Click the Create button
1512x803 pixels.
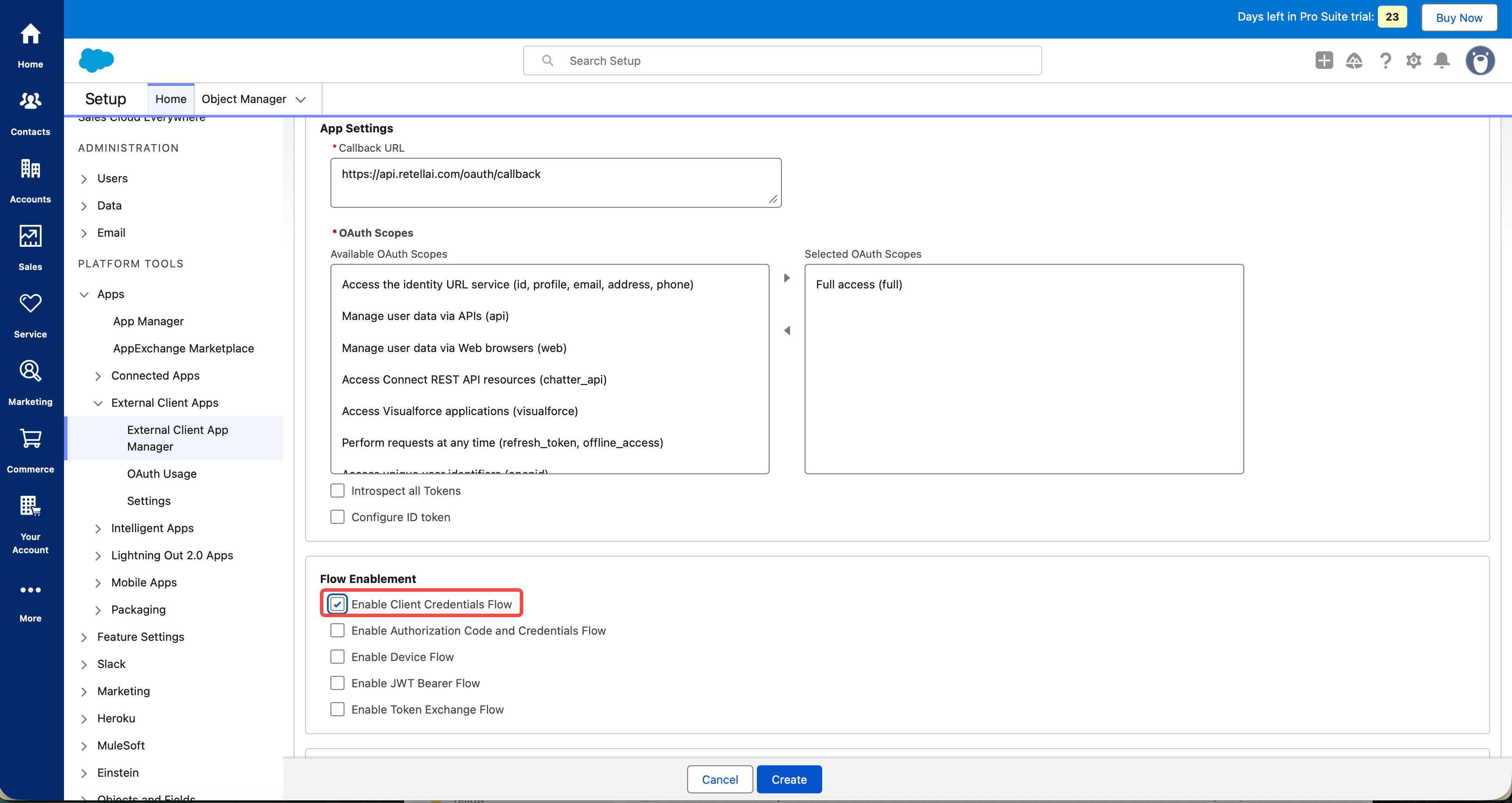[789, 779]
